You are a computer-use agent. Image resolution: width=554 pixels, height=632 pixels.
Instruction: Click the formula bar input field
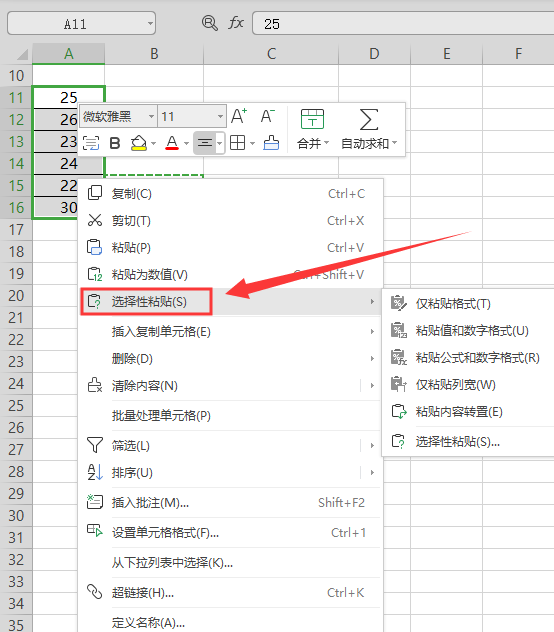(x=403, y=23)
